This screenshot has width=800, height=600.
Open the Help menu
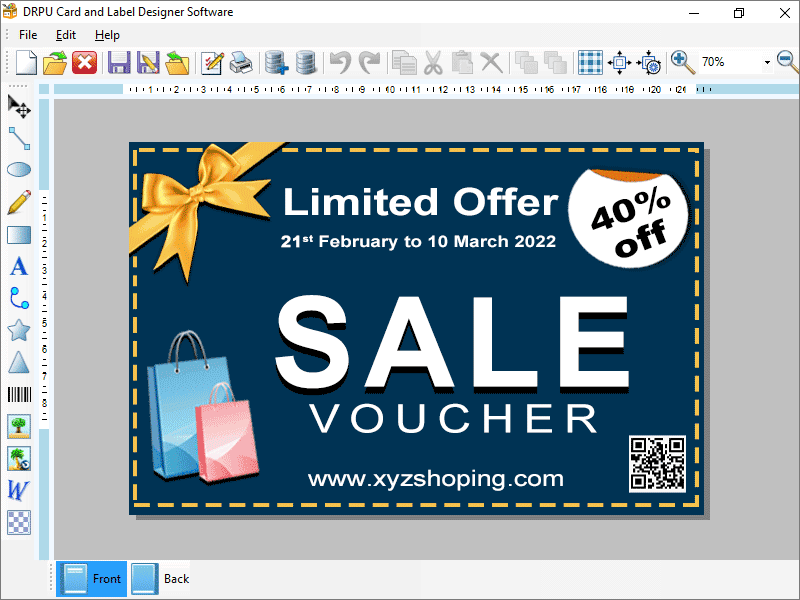[107, 35]
